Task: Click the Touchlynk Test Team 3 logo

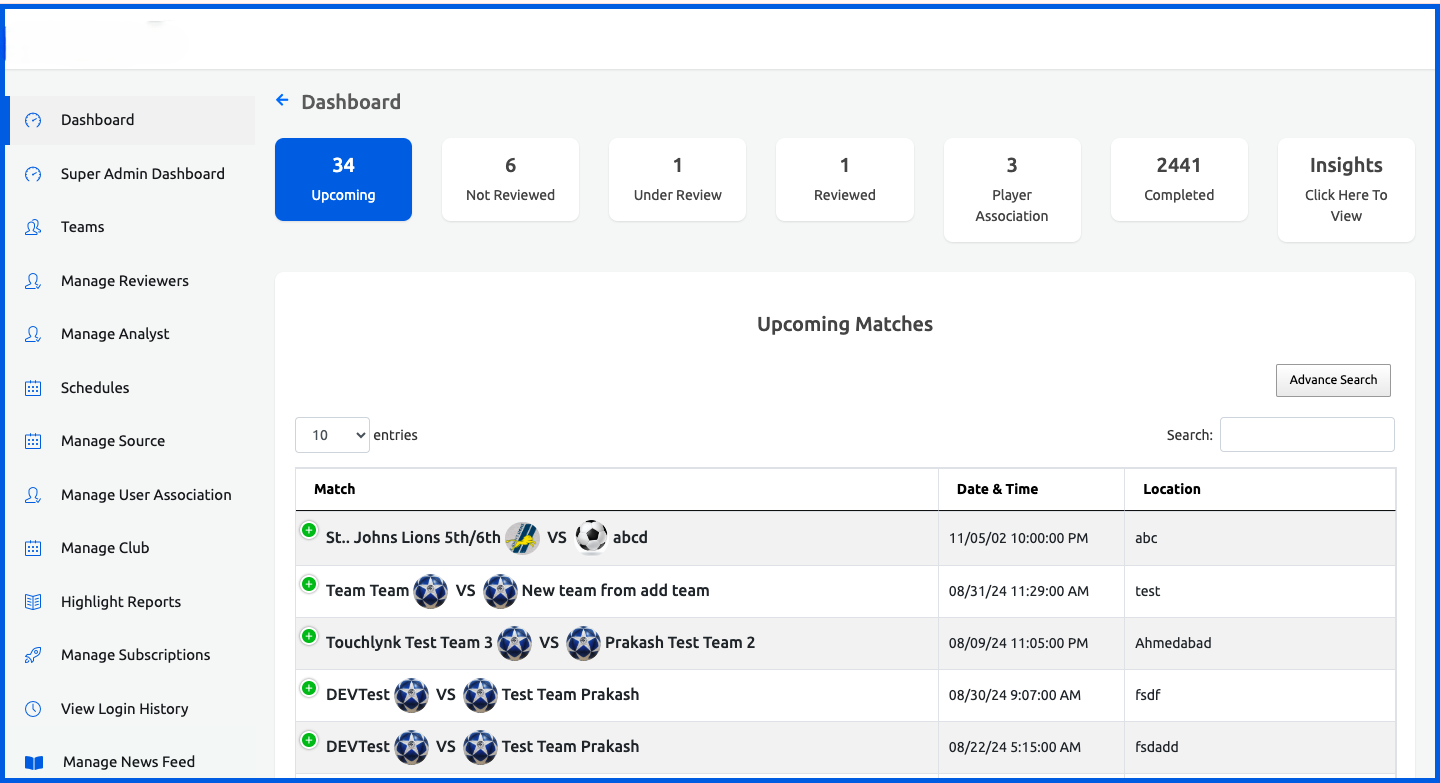Action: 514,643
